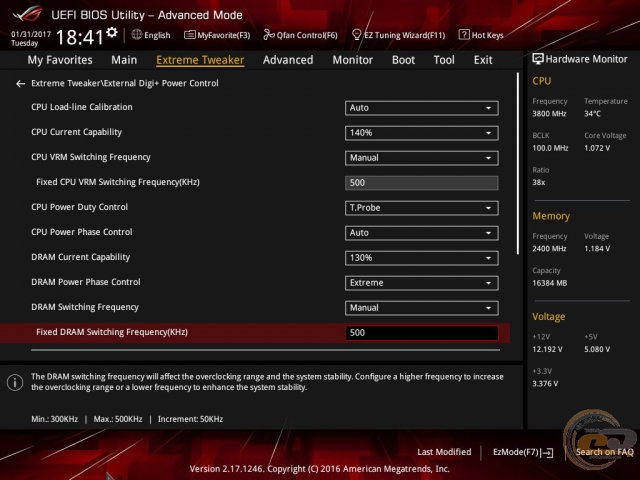640x480 pixels.
Task: Click the Hot Keys question mark icon
Action: click(464, 35)
